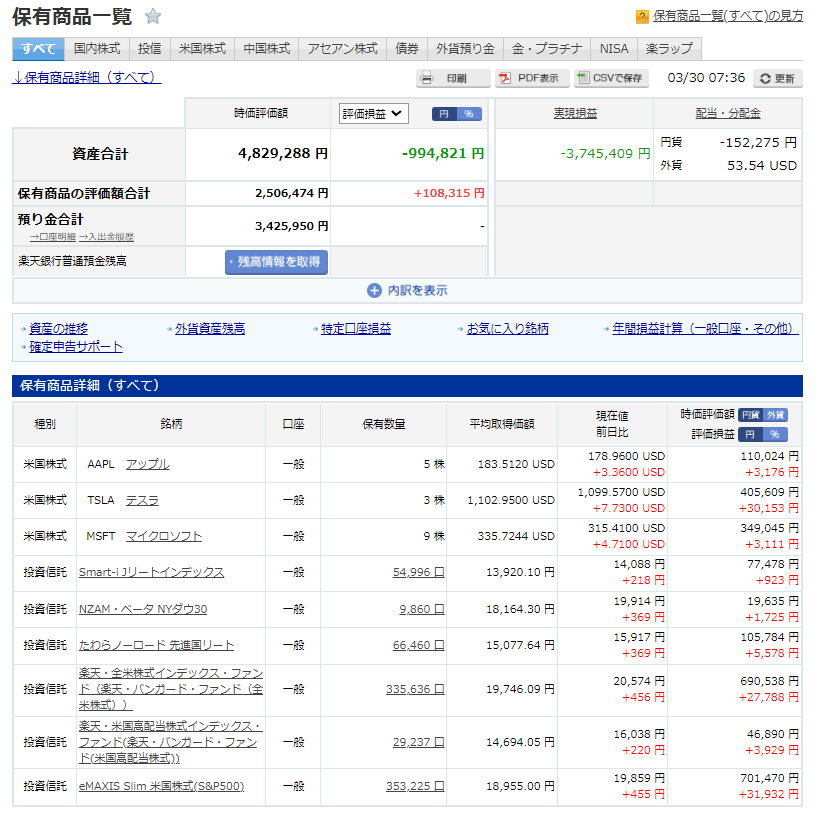Open the 評価損益 dropdown selector

[x=373, y=114]
